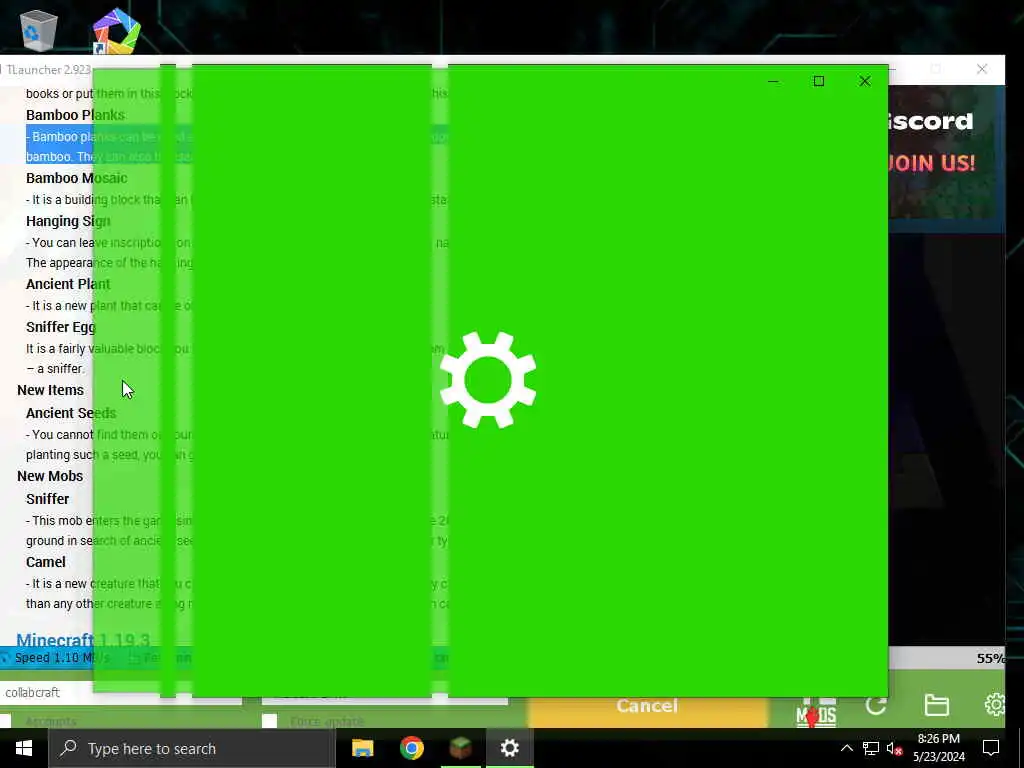Maximize the green loading window
Viewport: 1024px width, 768px height.
click(818, 81)
